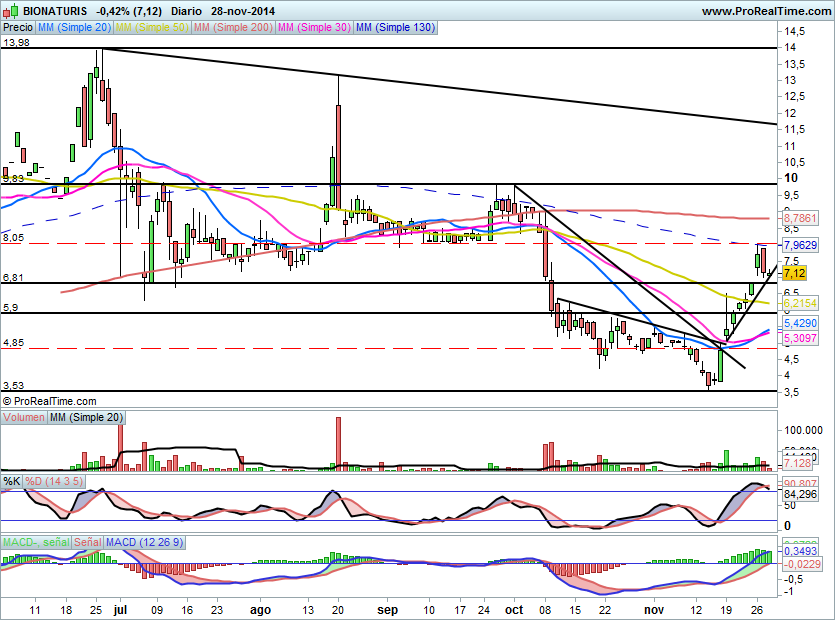The height and width of the screenshot is (620, 835).
Task: Click the 8,7861 moving average value tag
Action: [x=798, y=217]
